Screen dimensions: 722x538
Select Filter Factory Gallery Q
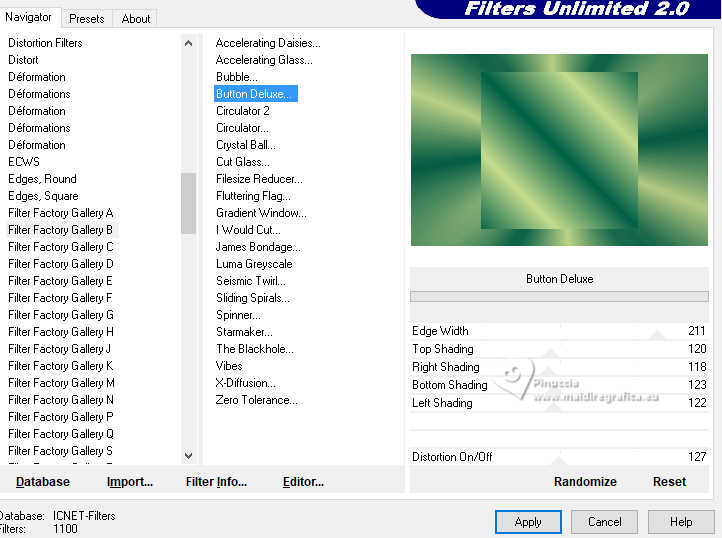[x=61, y=434]
